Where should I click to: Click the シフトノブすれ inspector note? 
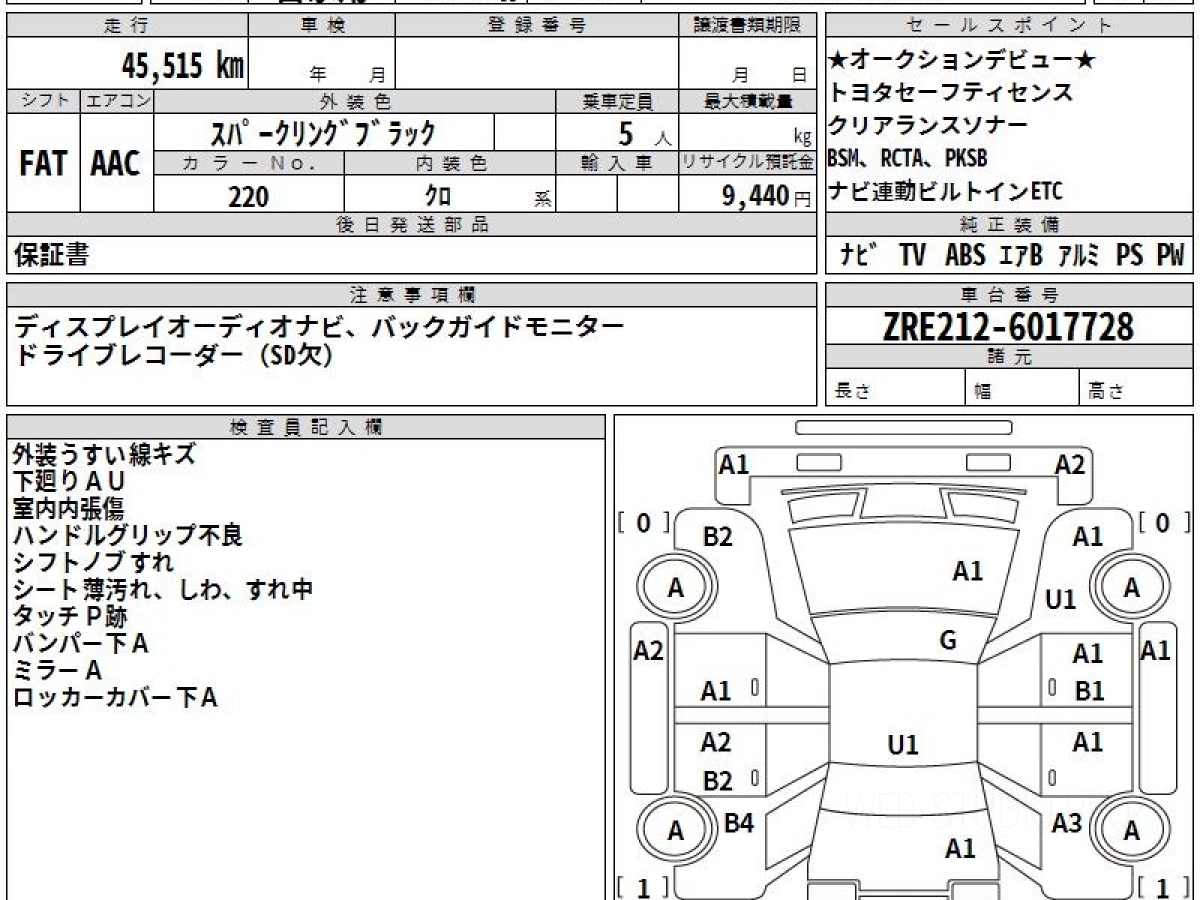[93, 563]
